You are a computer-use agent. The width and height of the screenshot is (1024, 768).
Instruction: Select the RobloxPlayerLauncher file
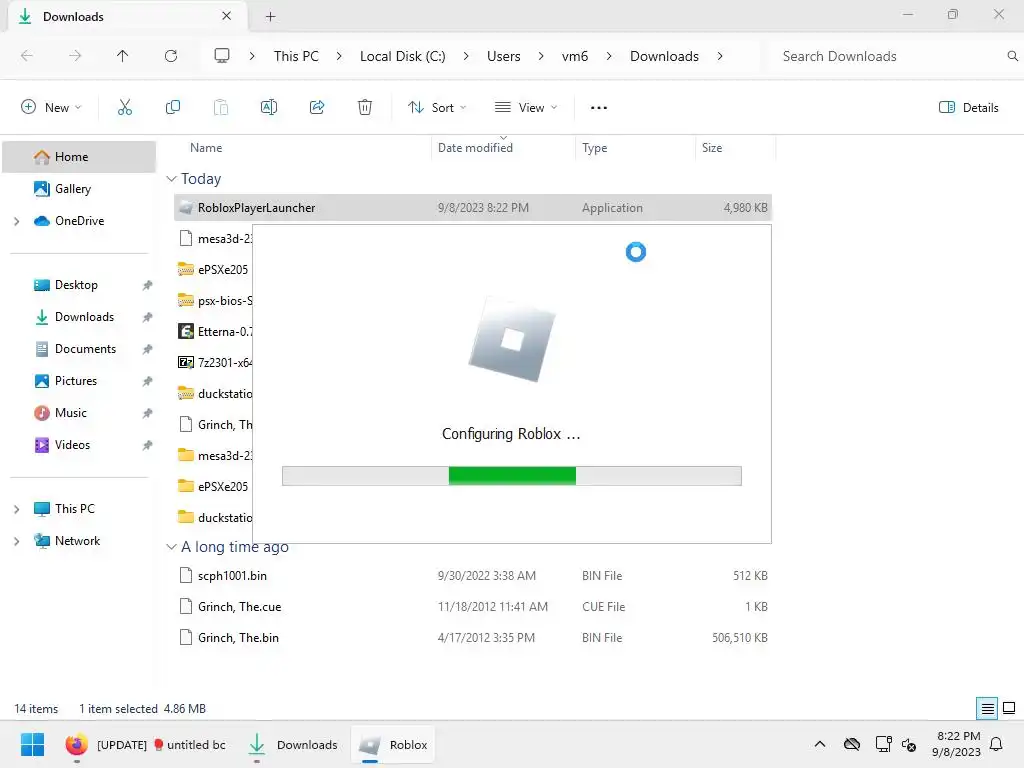[x=473, y=208]
